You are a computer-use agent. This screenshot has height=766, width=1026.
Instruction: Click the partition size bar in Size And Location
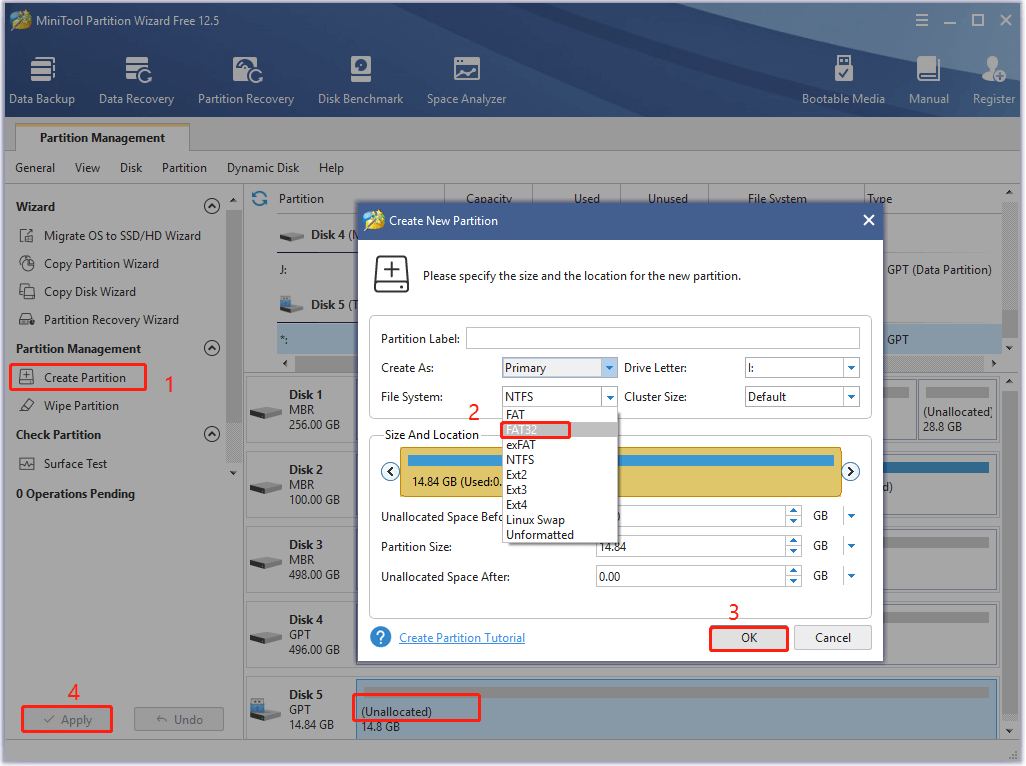click(620, 472)
